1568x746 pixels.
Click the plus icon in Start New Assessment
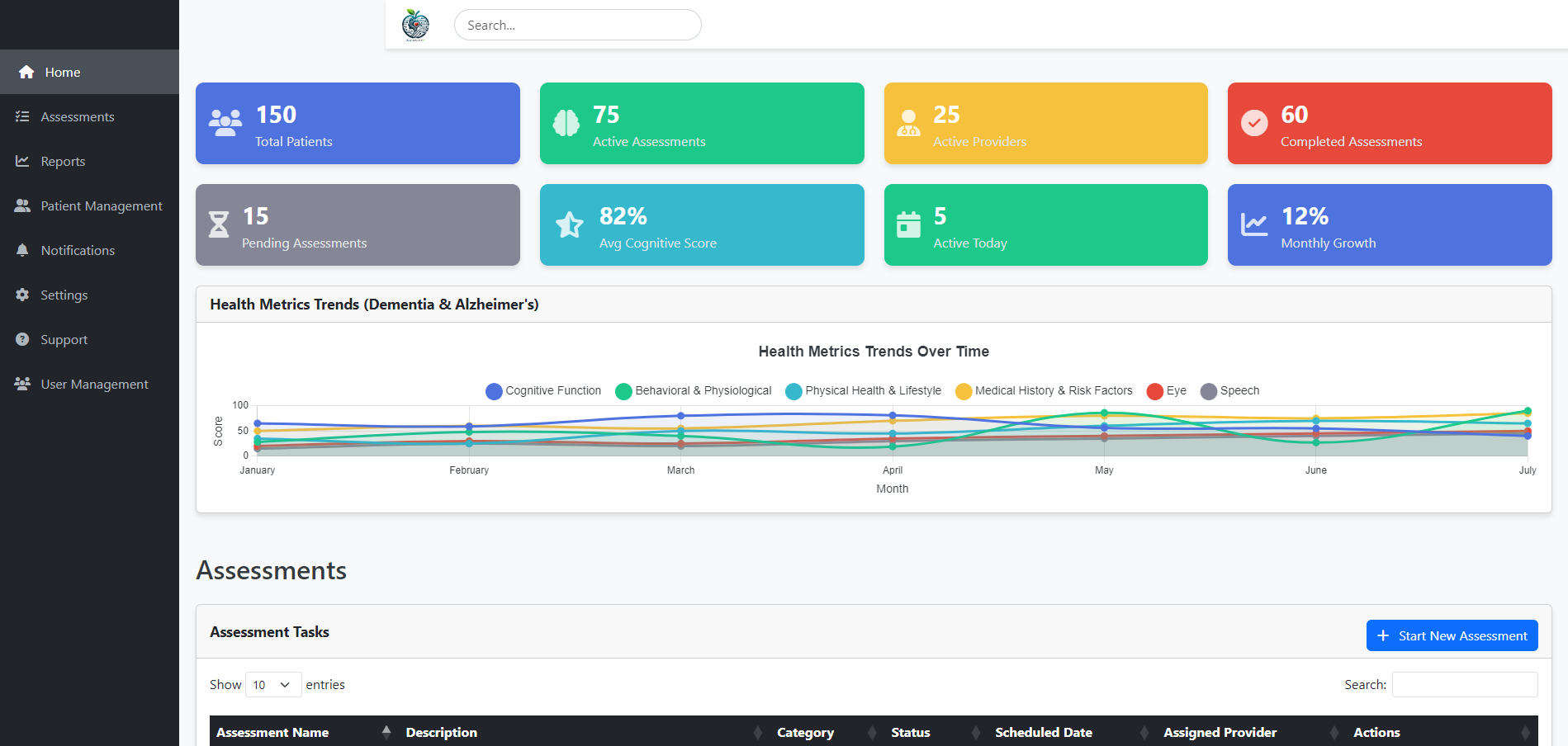(1383, 635)
